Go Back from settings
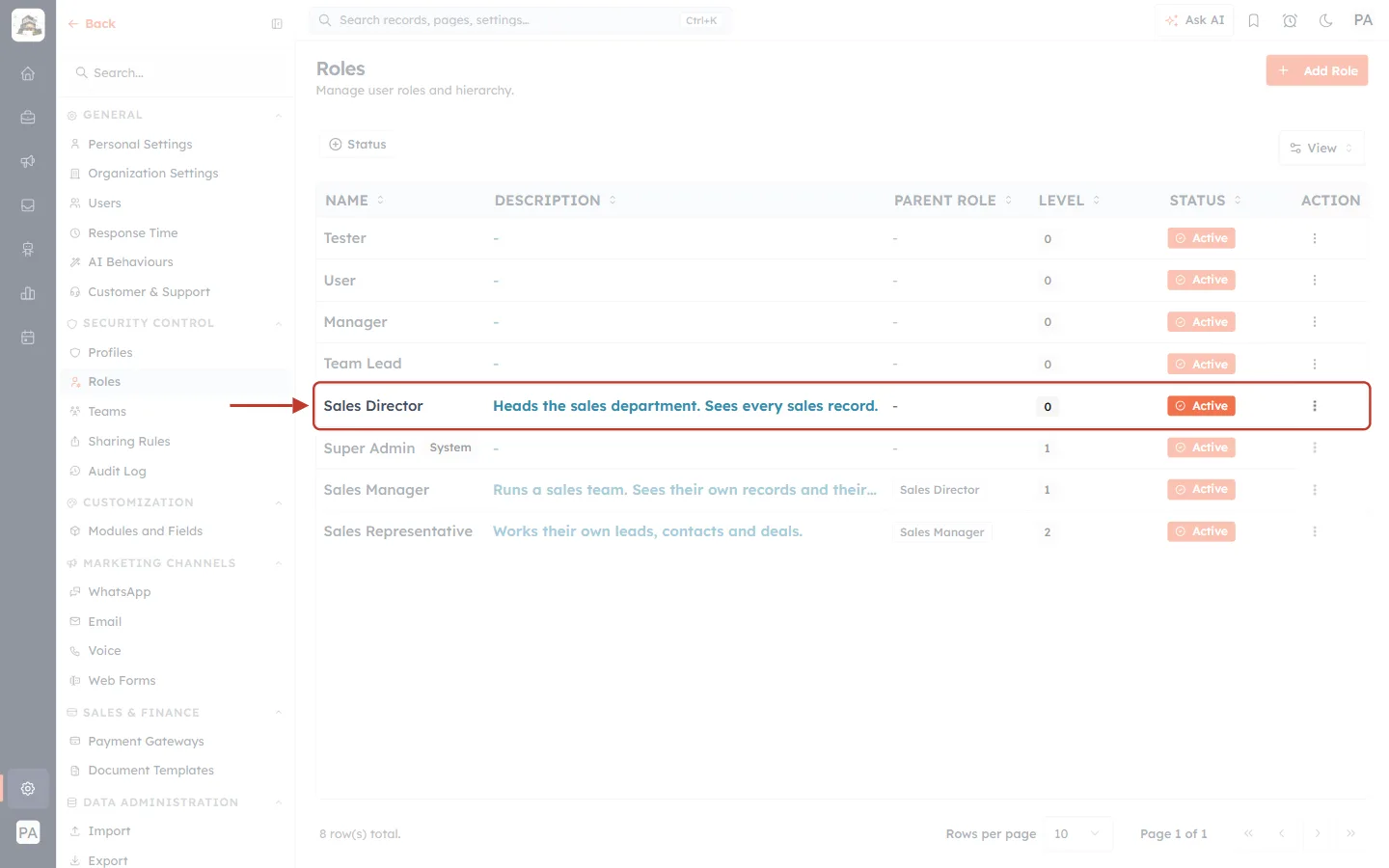Screen dimensions: 1389x868 tap(92, 24)
